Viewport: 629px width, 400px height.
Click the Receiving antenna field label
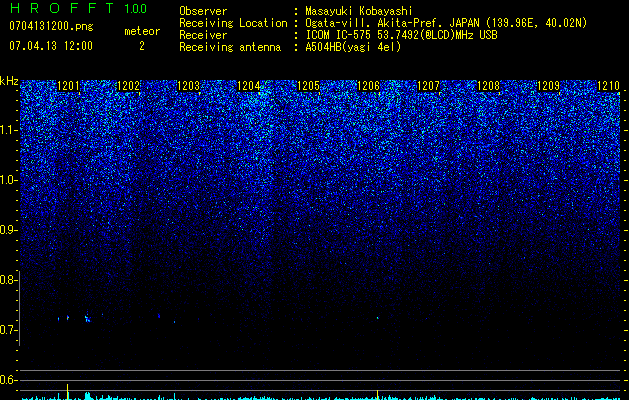point(230,47)
